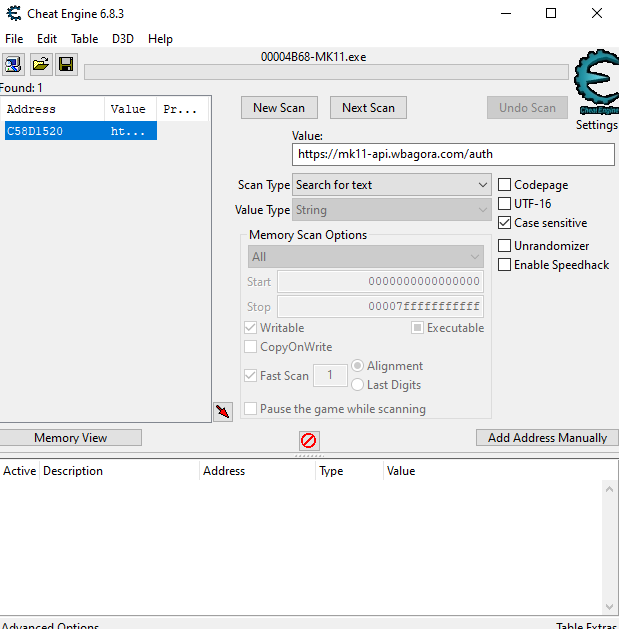Open the Edit menu
Image resolution: width=619 pixels, height=629 pixels.
click(47, 39)
